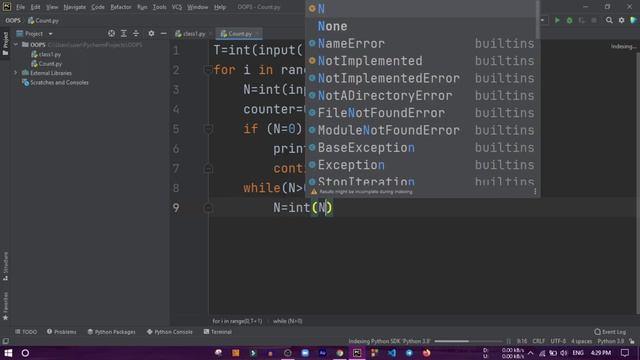The height and width of the screenshot is (360, 640).
Task: Open the Terminal tool window
Action: tap(218, 332)
